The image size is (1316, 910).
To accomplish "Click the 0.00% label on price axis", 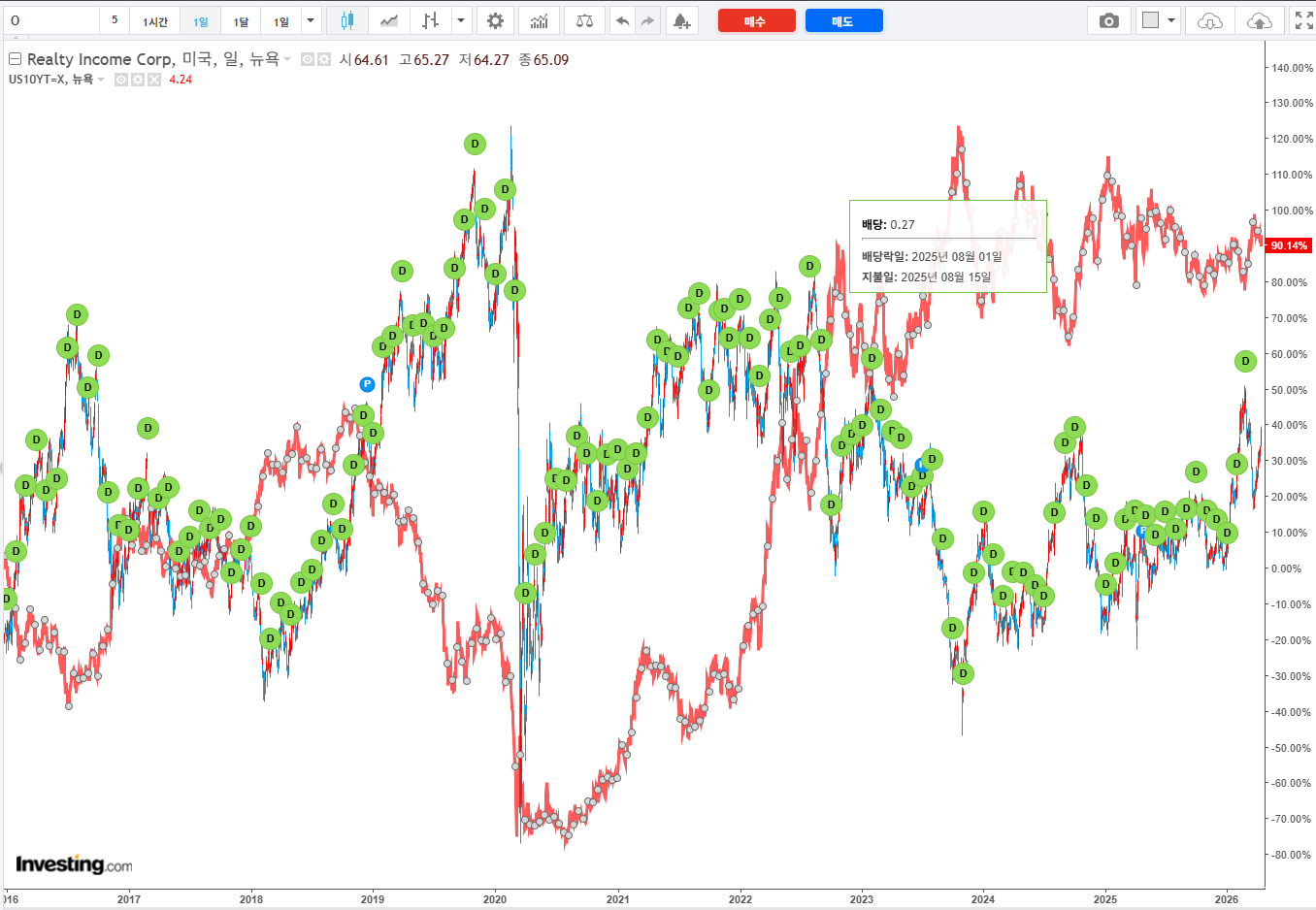I will tap(1287, 569).
